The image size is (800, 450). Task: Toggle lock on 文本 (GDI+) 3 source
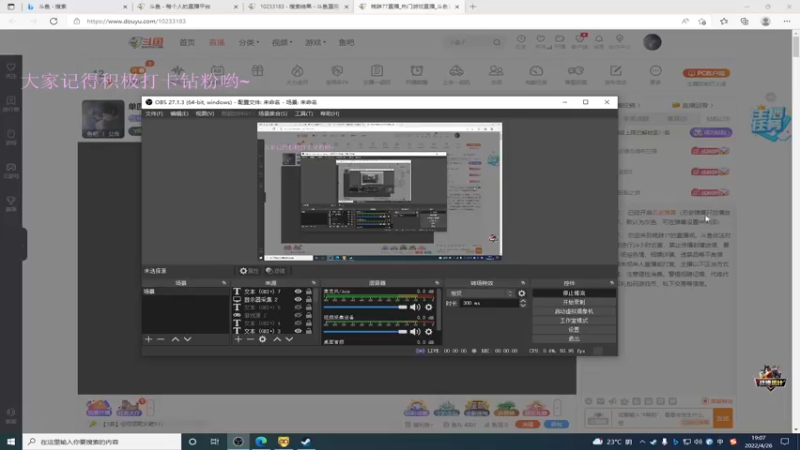tap(309, 331)
